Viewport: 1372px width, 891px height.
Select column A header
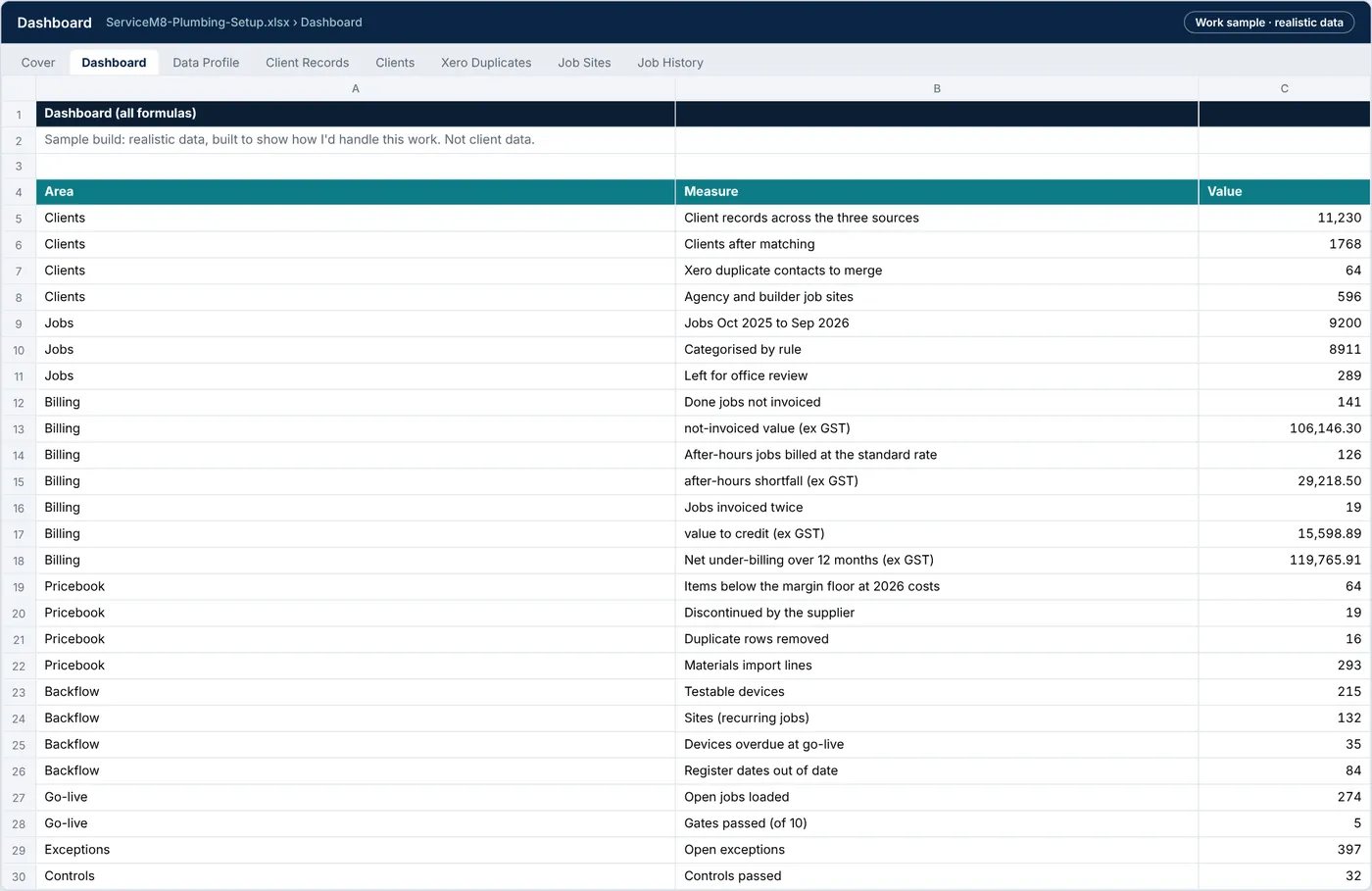(x=356, y=88)
